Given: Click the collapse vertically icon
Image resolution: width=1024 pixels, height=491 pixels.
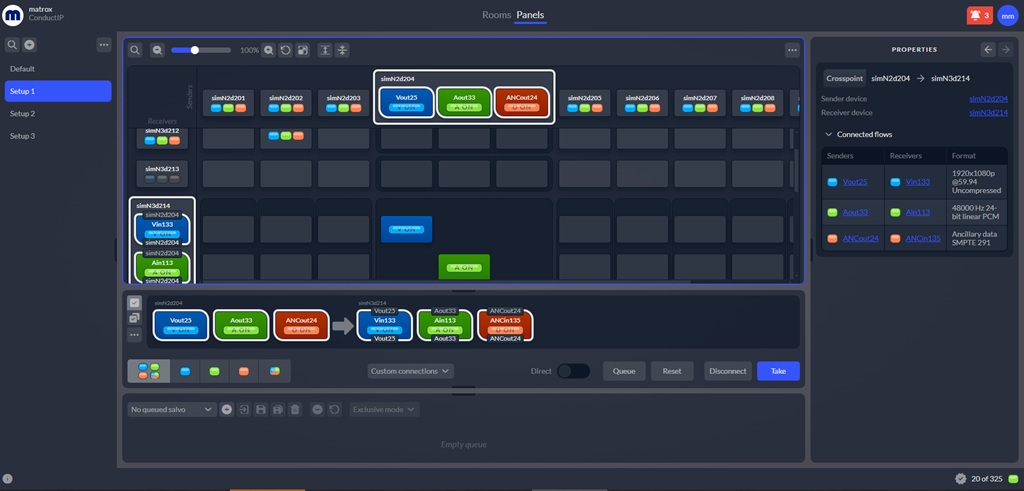Looking at the screenshot, I should point(342,50).
